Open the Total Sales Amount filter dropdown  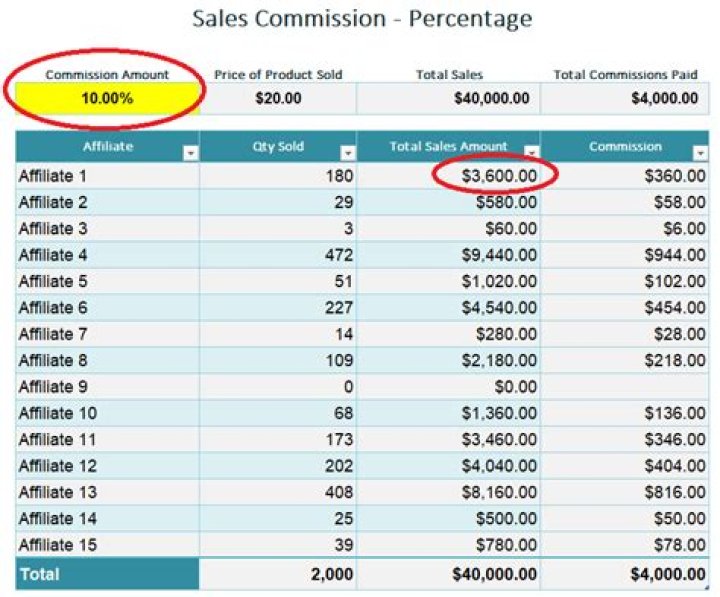pos(531,153)
